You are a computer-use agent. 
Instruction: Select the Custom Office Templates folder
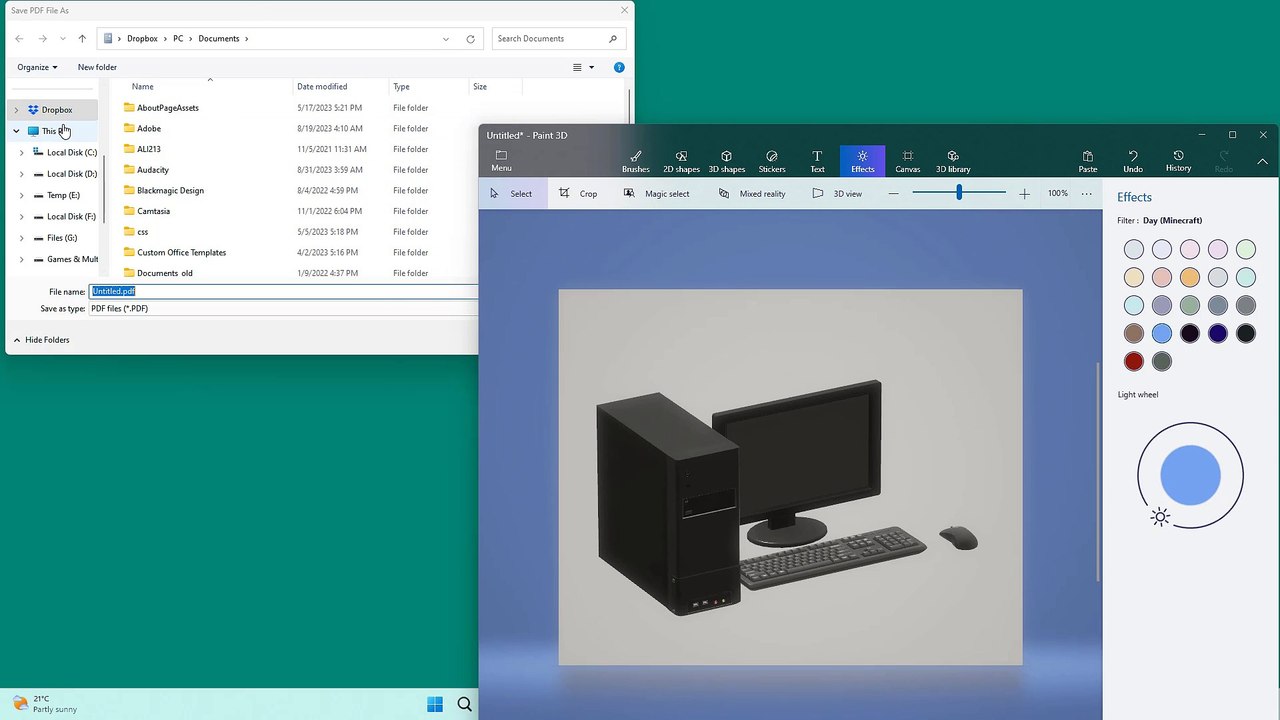(x=181, y=252)
